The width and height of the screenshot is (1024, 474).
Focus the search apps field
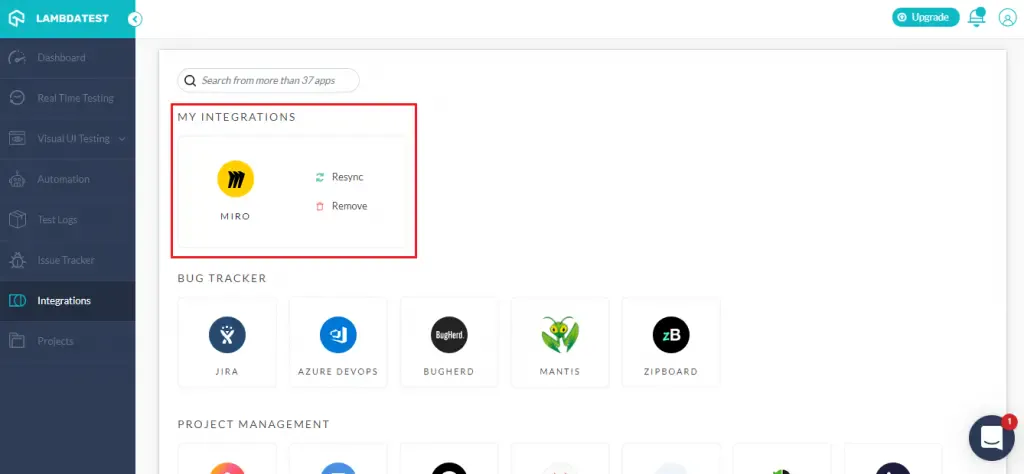[x=268, y=80]
